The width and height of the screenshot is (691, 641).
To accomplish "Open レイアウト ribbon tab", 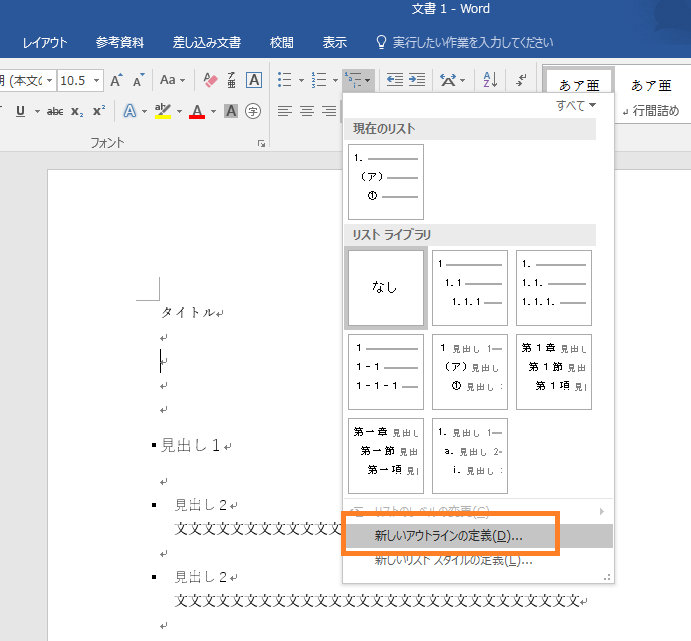I will click(x=45, y=43).
